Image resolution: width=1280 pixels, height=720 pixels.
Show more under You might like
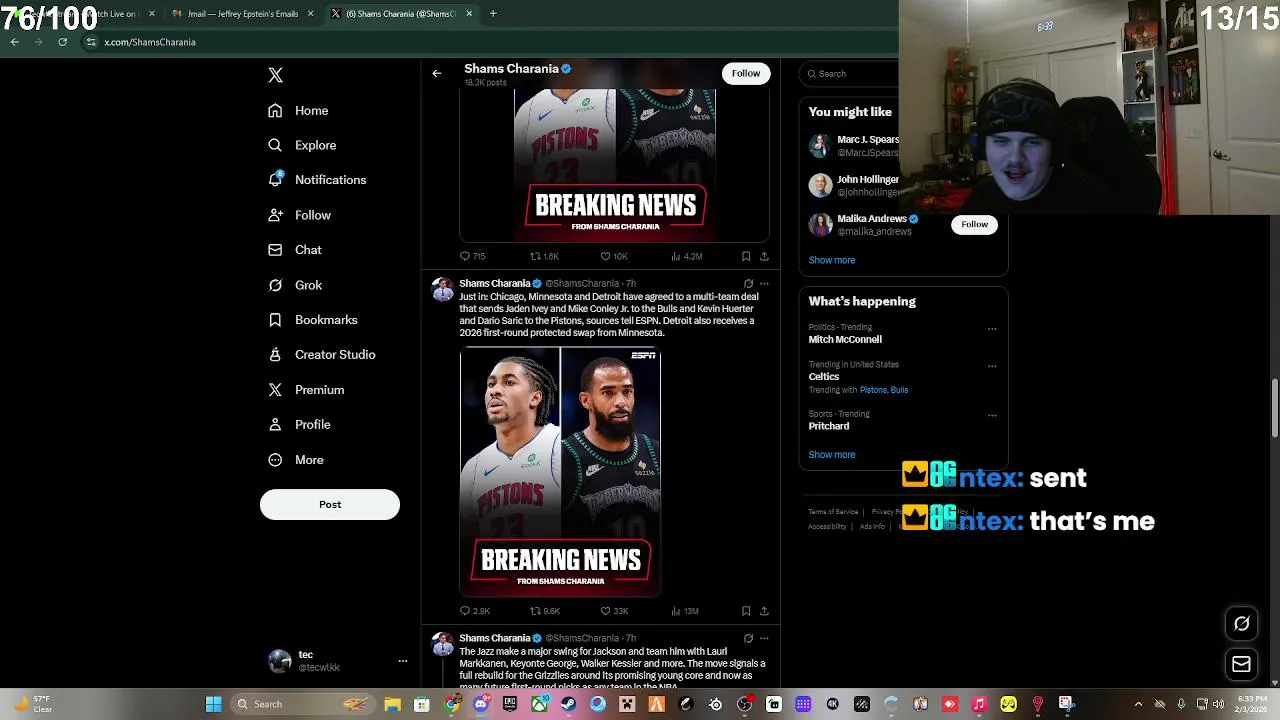[x=832, y=260]
